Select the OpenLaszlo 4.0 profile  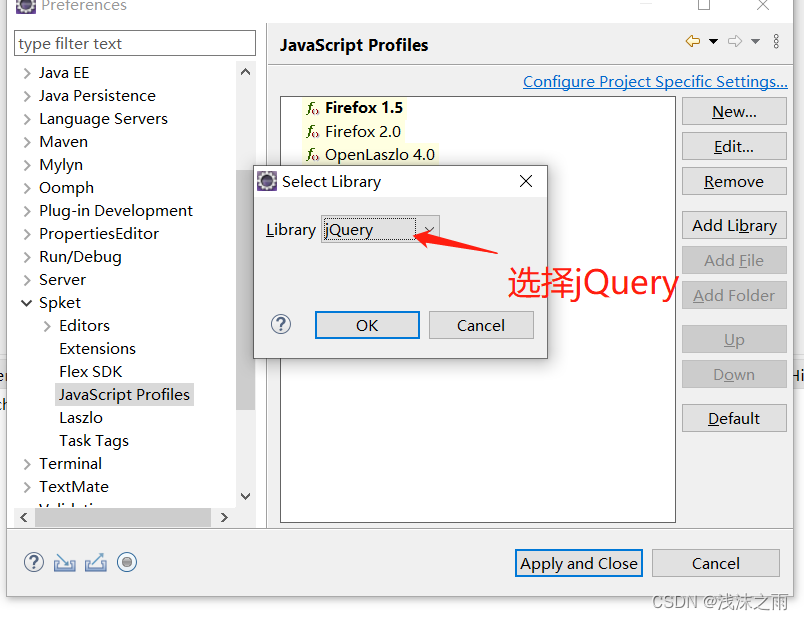coord(380,155)
